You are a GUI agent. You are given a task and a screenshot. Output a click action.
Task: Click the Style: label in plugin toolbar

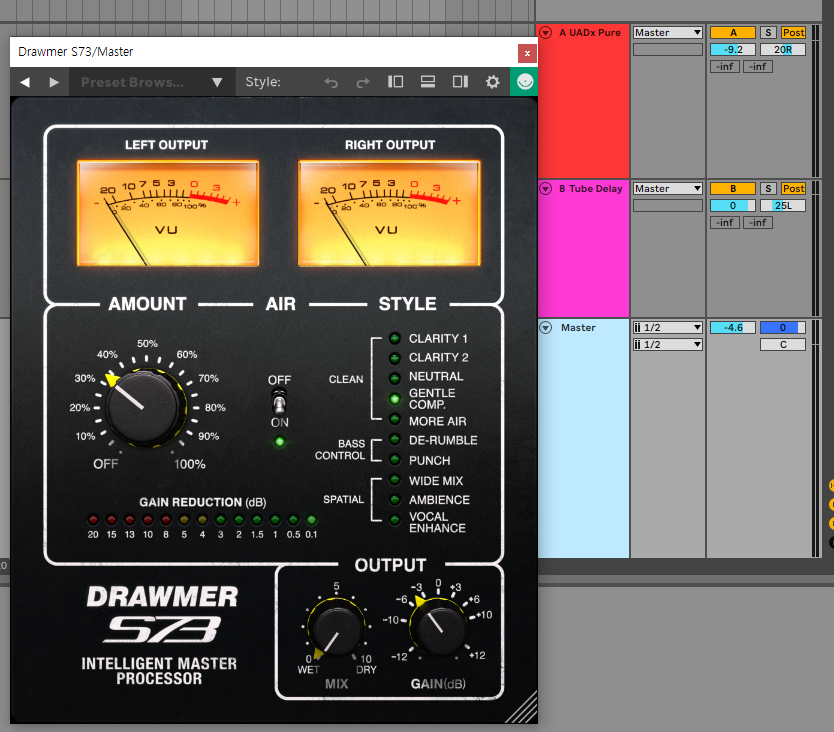[x=263, y=82]
